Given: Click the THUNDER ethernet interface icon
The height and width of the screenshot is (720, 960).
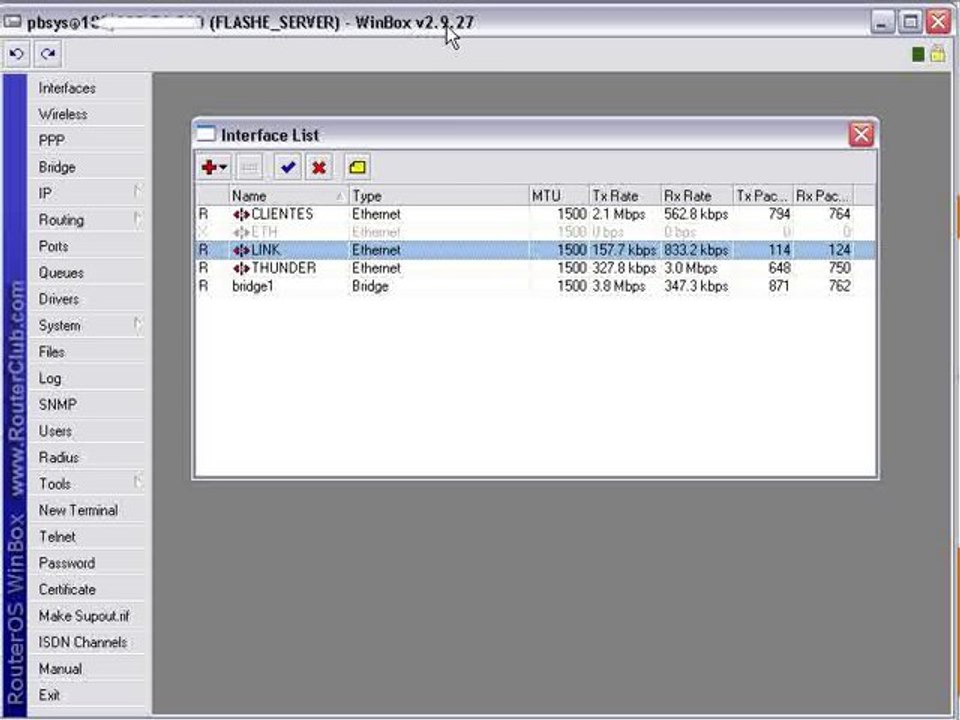Looking at the screenshot, I should [x=241, y=268].
